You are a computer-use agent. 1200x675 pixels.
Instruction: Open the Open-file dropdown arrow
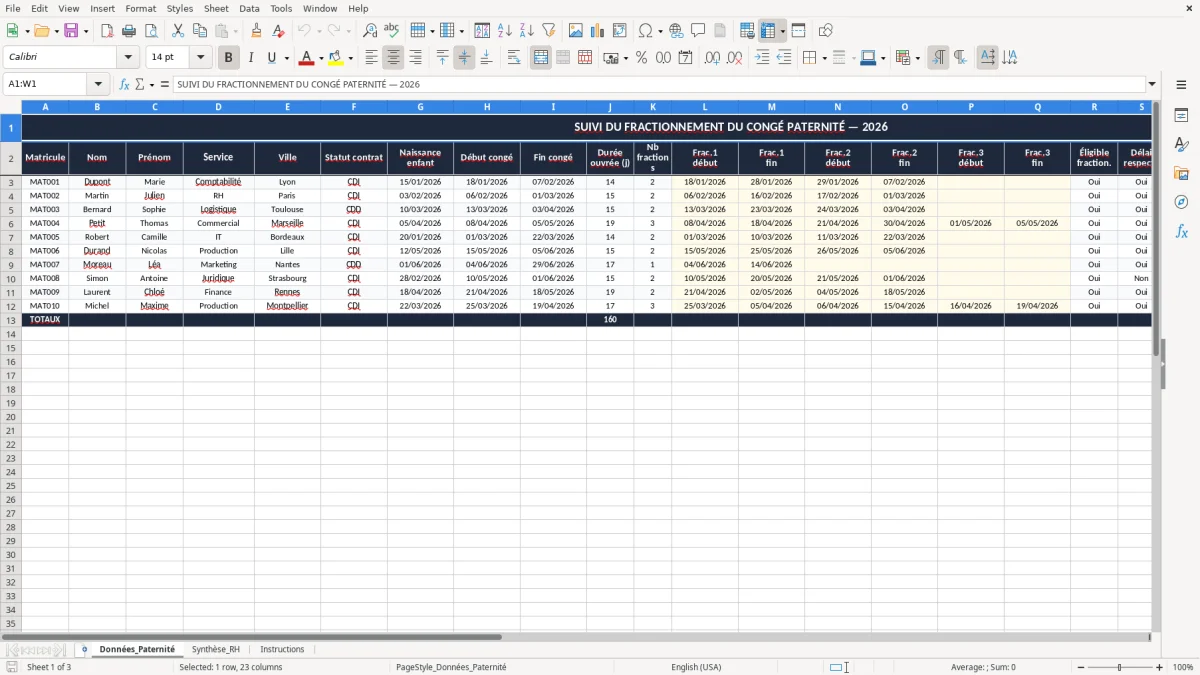[55, 31]
